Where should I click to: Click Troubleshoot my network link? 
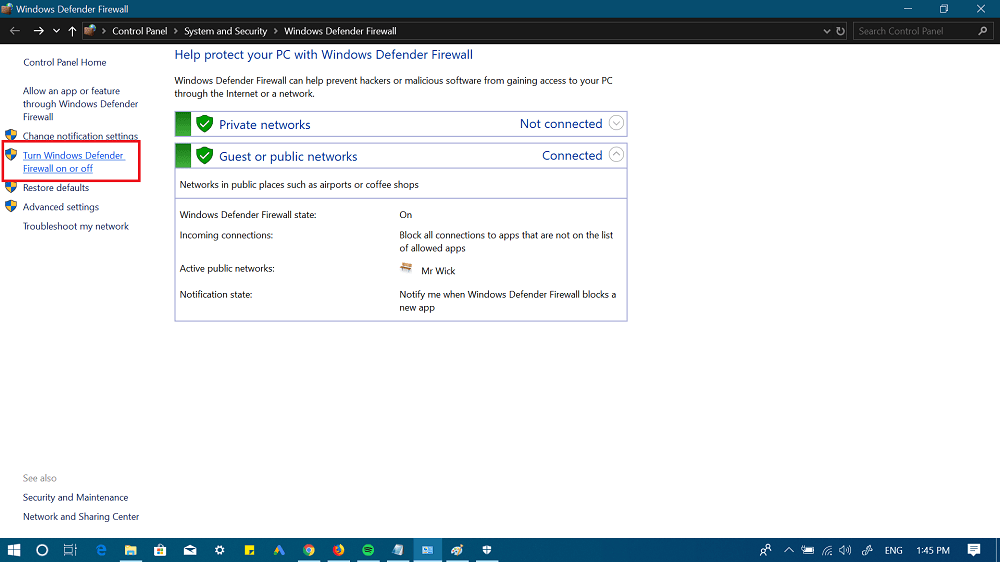click(76, 226)
